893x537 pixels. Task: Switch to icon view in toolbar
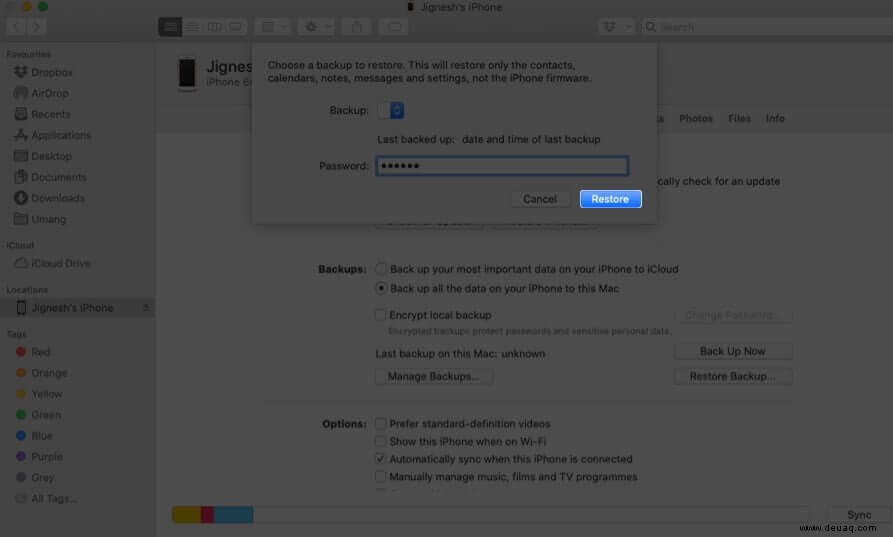coord(170,27)
